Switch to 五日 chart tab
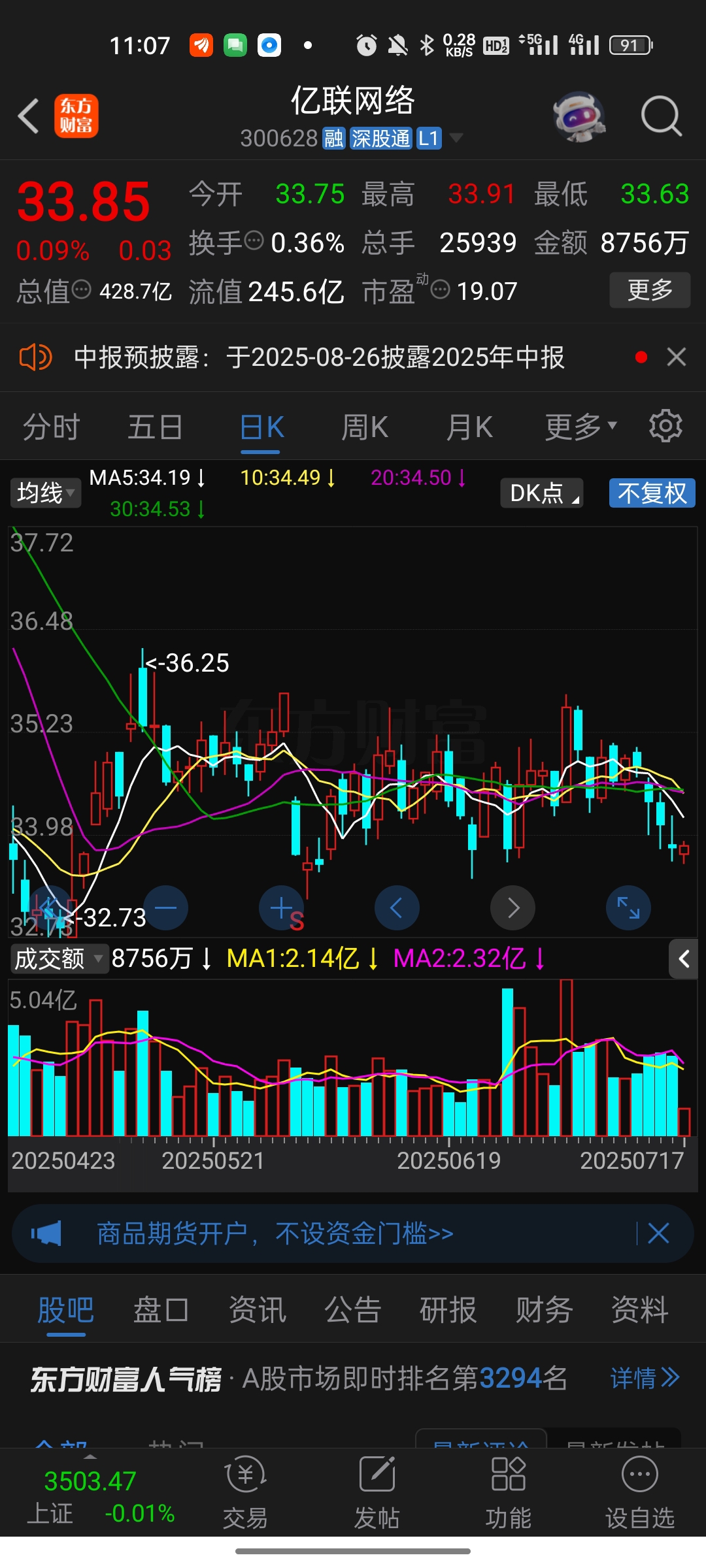The height and width of the screenshot is (1568, 706). pyautogui.click(x=156, y=427)
